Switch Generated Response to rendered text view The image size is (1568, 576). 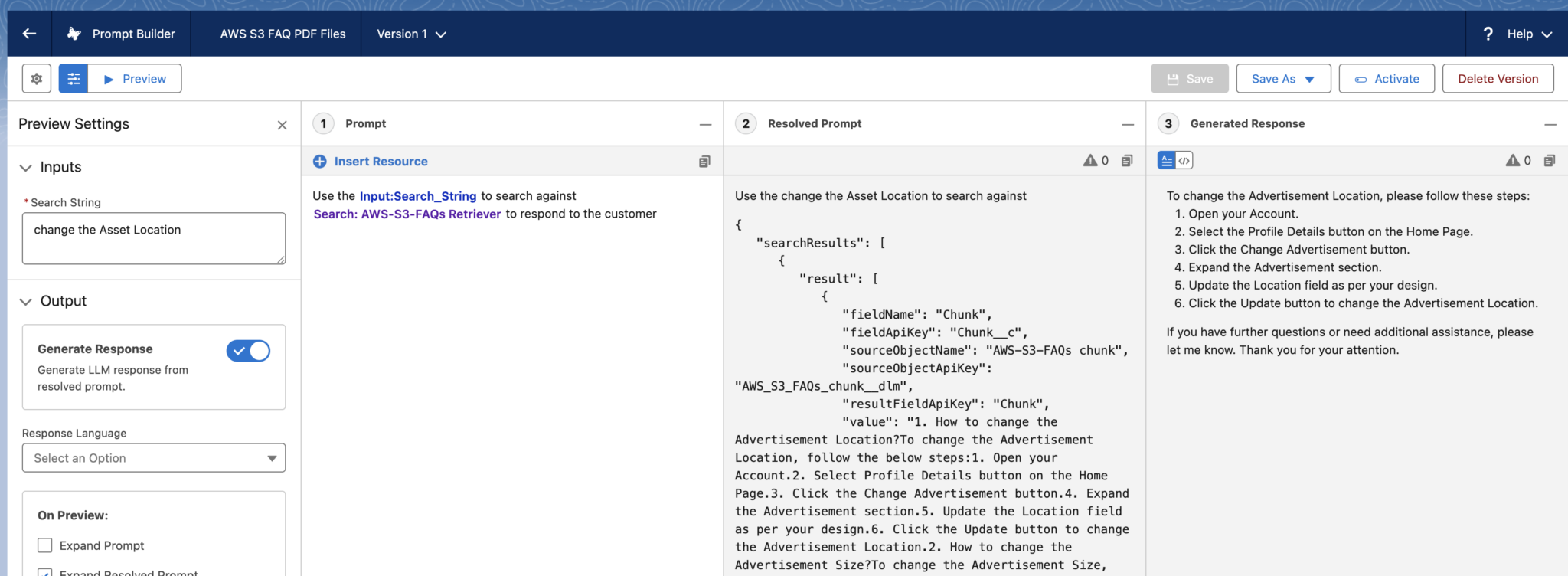(1167, 160)
